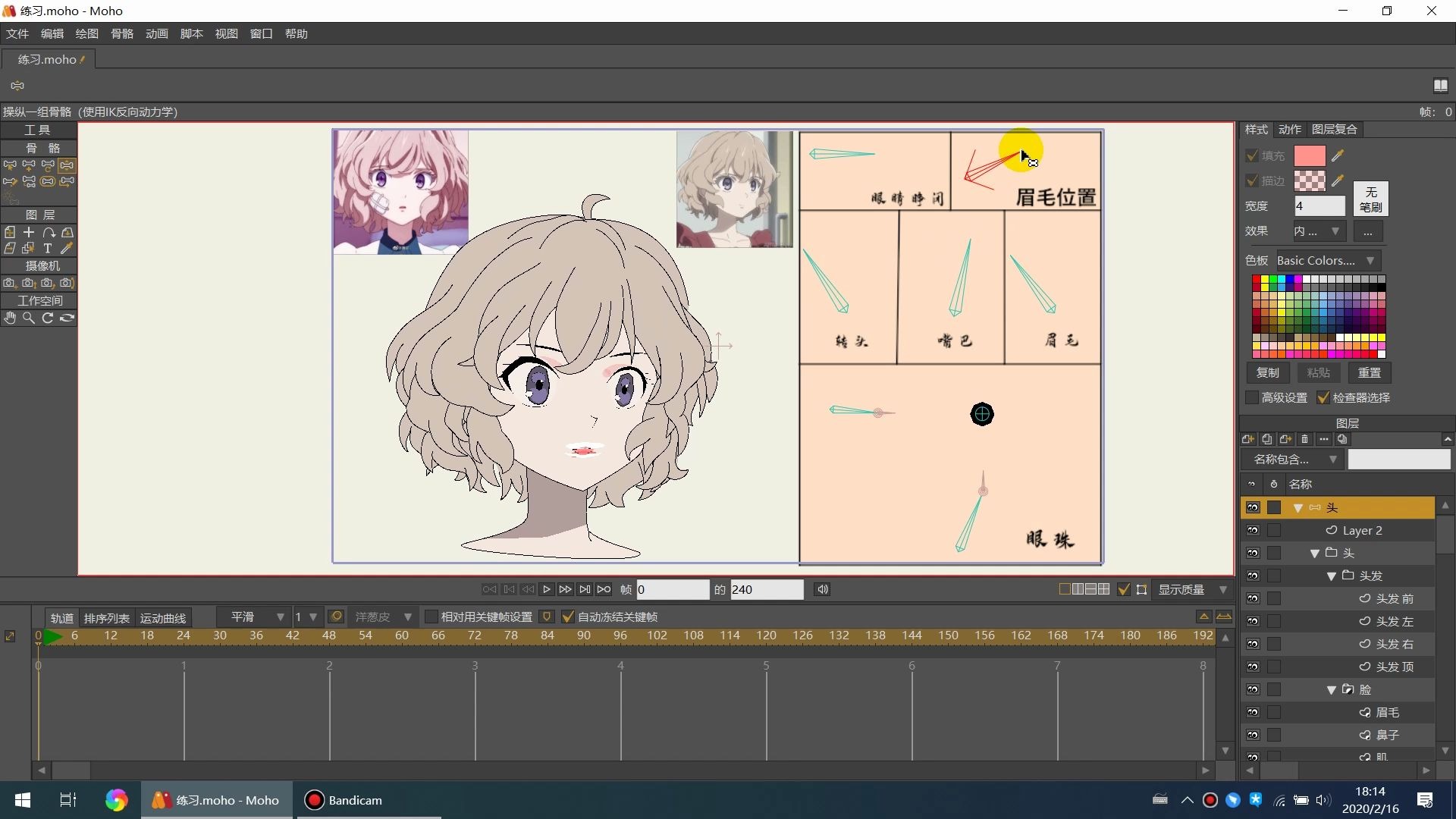
Task: Toggle 自动冻结关键帧 checkbox
Action: (567, 617)
